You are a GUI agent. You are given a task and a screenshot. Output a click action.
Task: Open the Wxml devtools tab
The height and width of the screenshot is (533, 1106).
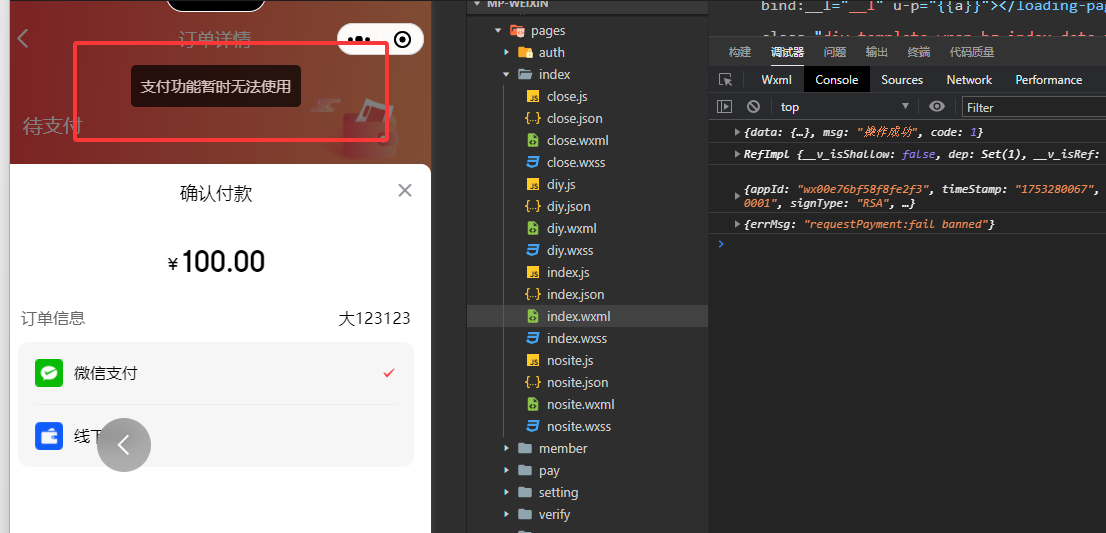click(x=777, y=80)
